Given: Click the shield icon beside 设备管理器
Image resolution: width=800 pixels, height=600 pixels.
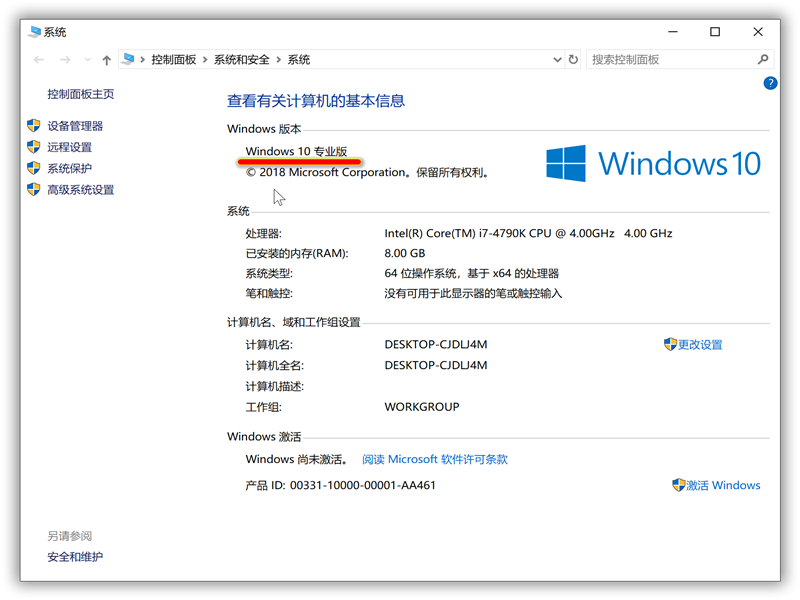Looking at the screenshot, I should pos(33,126).
